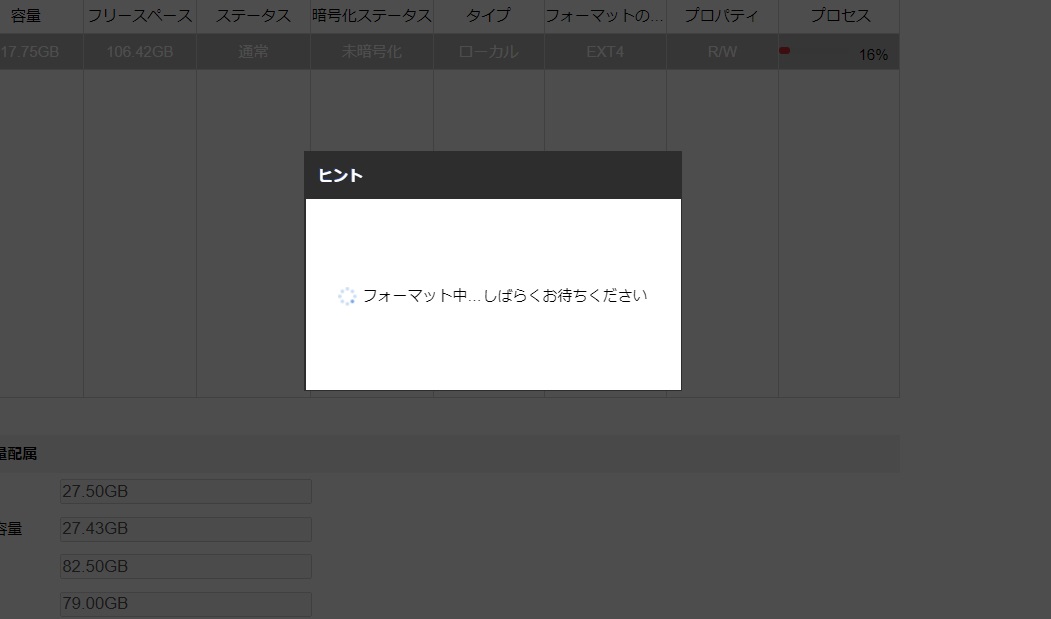Viewport: 1051px width, 619px height.
Task: Click the 79.00GB quota input field
Action: (x=185, y=603)
